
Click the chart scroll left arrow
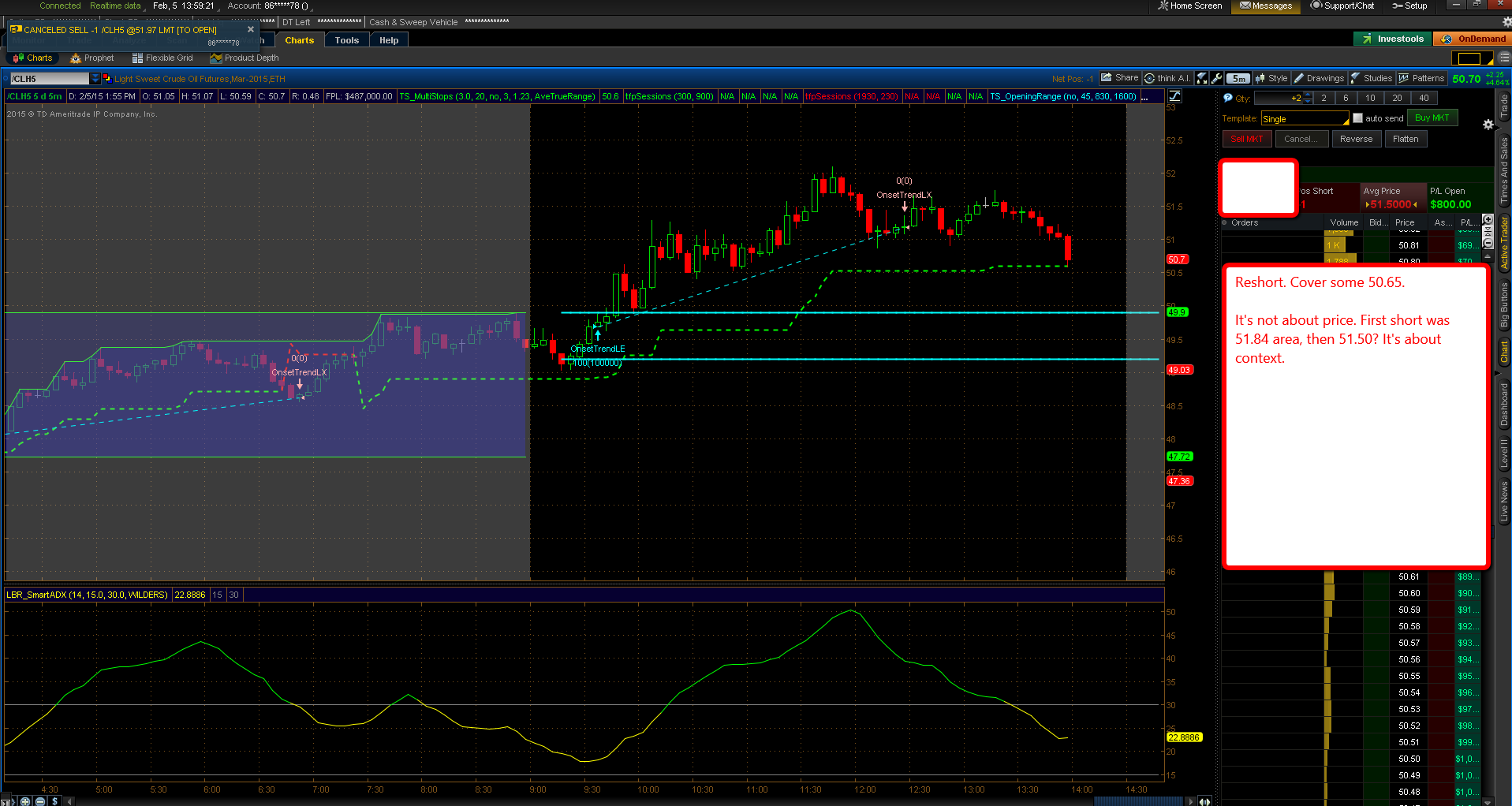click(x=69, y=801)
